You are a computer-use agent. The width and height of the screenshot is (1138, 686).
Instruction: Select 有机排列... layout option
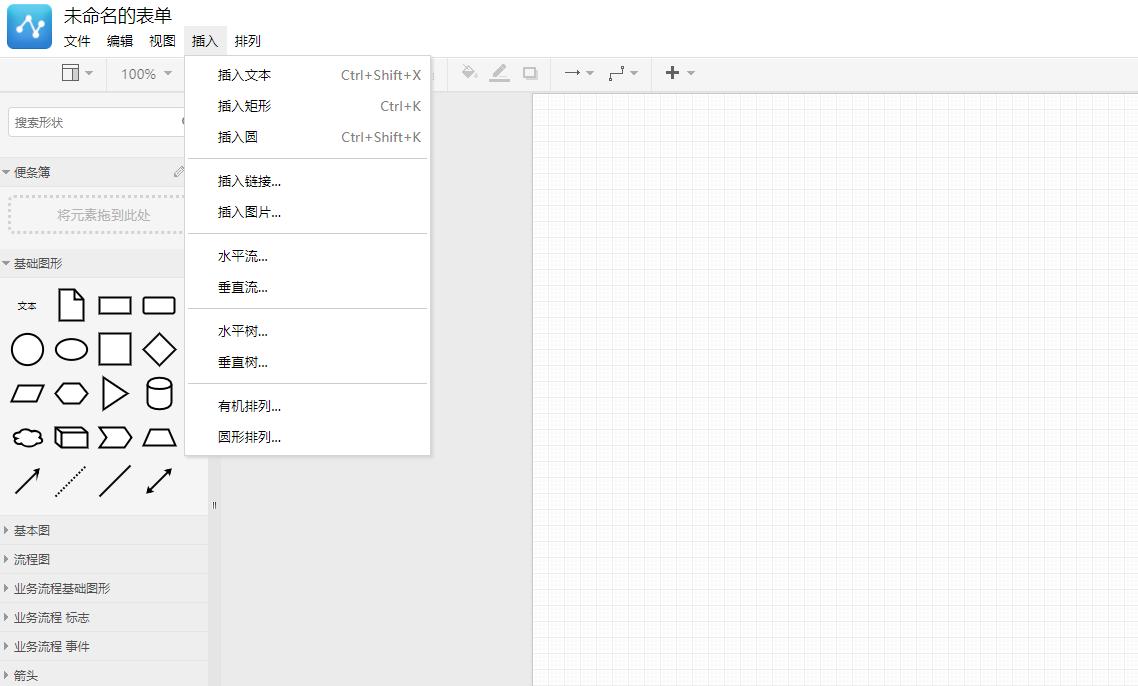(x=308, y=407)
